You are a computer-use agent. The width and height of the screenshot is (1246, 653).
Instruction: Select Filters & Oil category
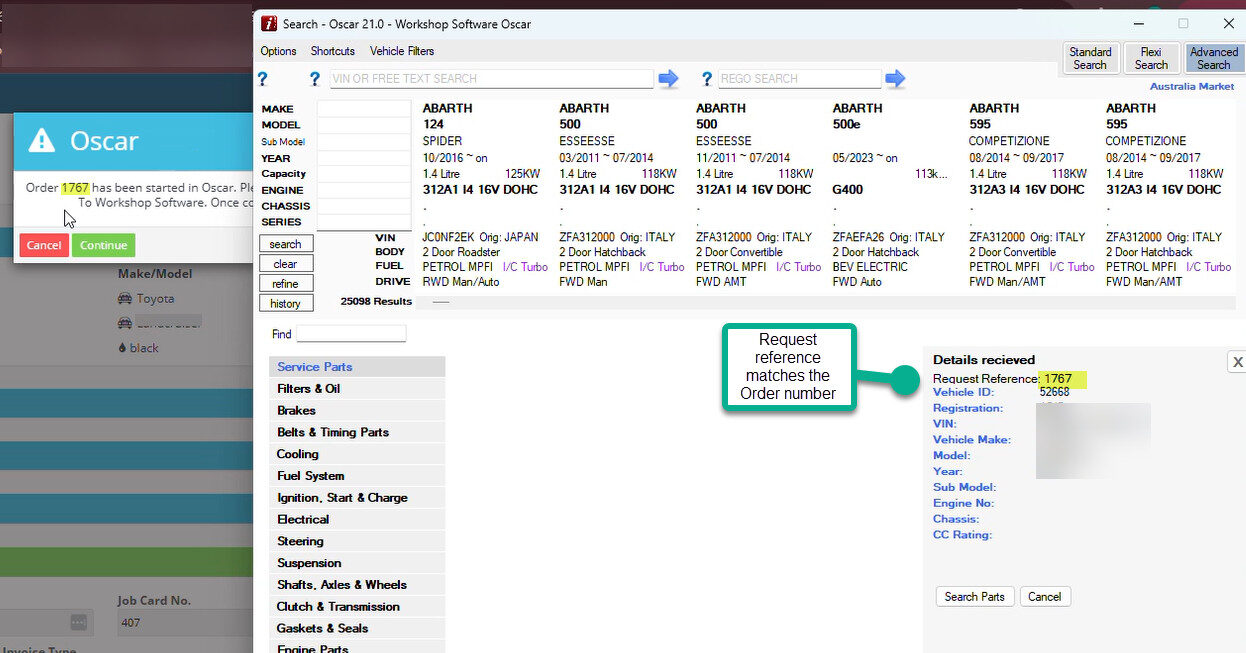pyautogui.click(x=357, y=389)
